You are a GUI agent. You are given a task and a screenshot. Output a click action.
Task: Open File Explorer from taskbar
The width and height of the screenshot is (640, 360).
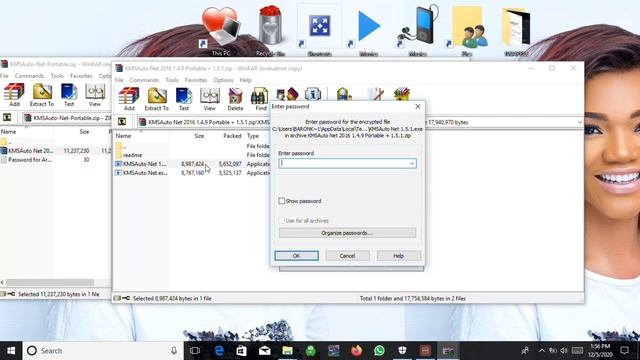[288, 351]
